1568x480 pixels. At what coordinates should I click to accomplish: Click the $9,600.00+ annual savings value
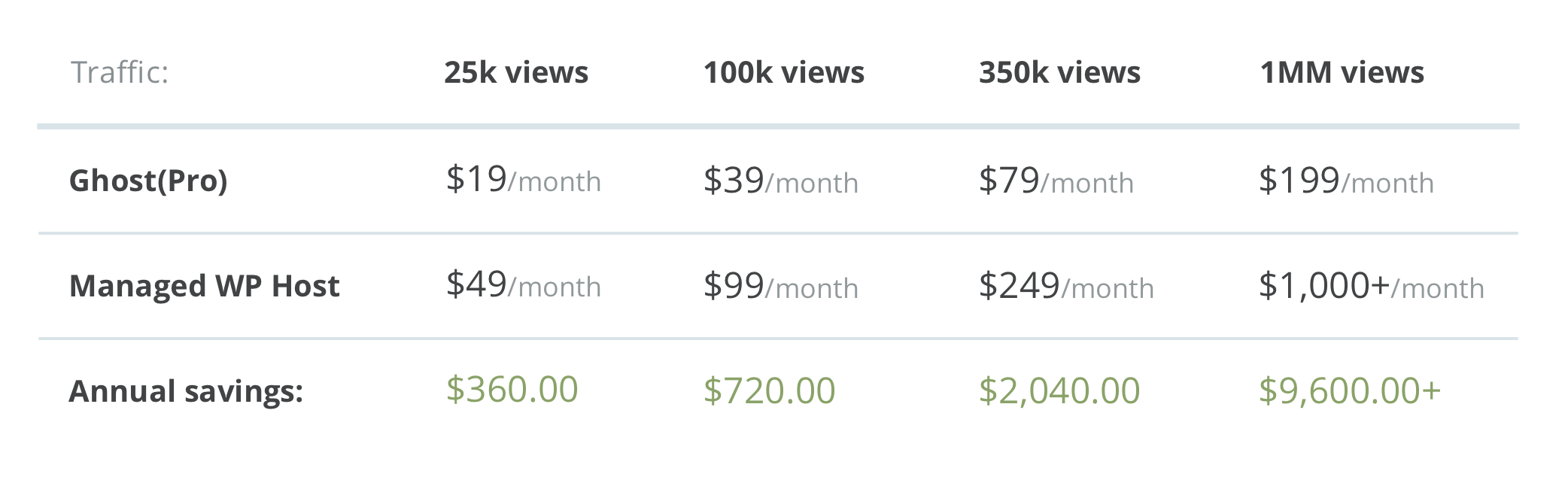tap(1350, 391)
